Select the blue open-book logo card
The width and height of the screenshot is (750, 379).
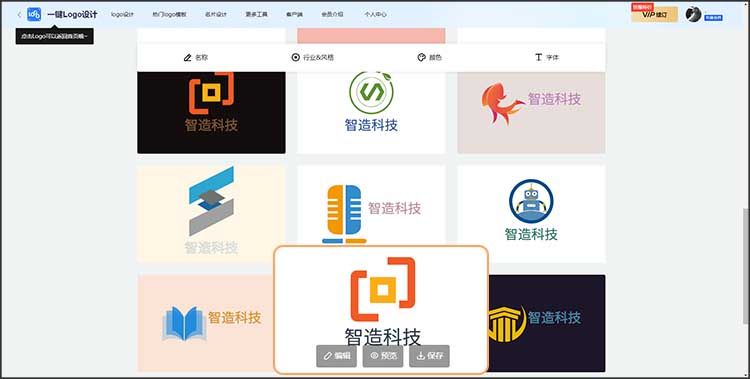tap(206, 323)
